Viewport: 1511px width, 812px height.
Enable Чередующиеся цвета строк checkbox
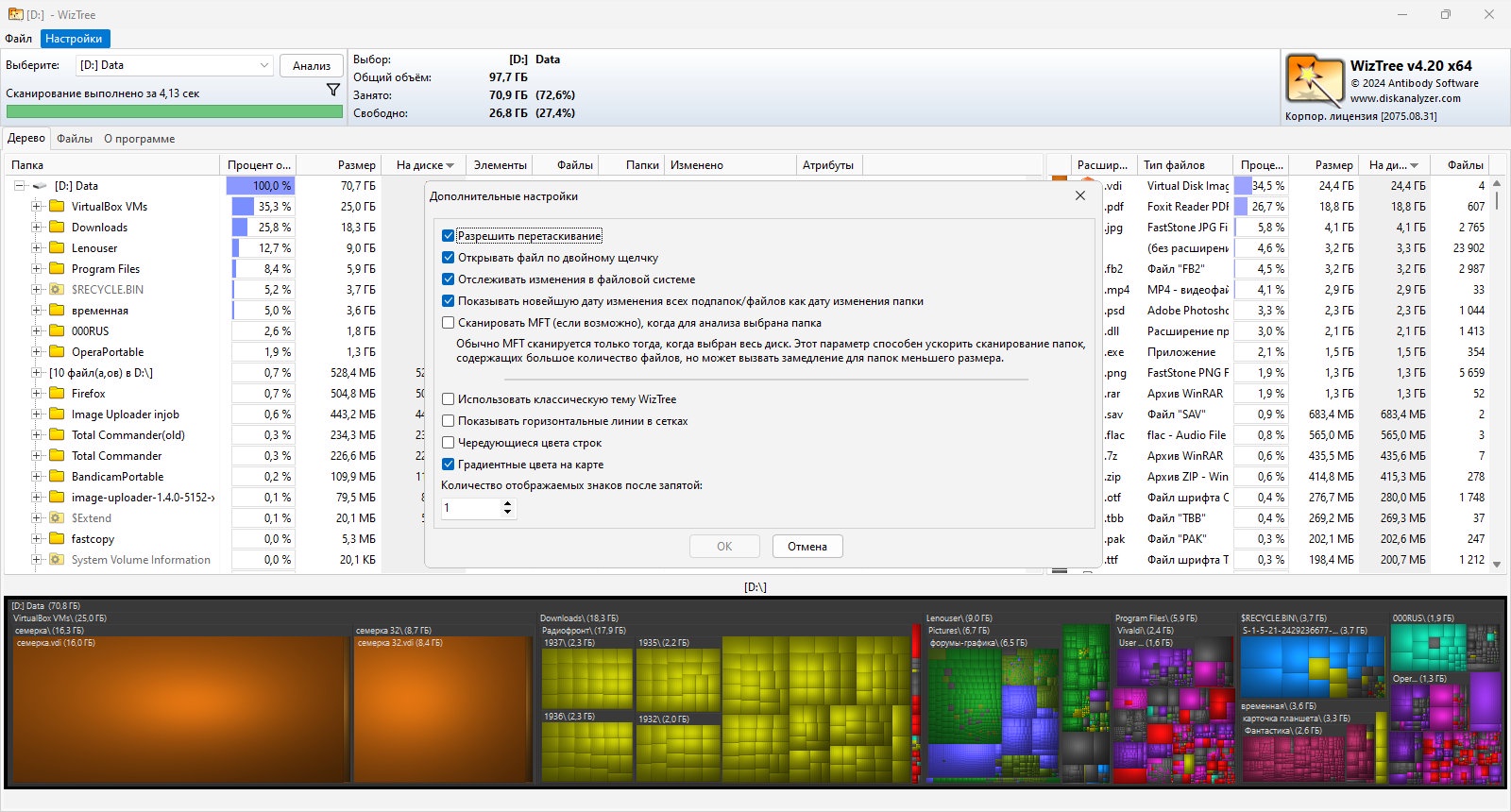[449, 443]
